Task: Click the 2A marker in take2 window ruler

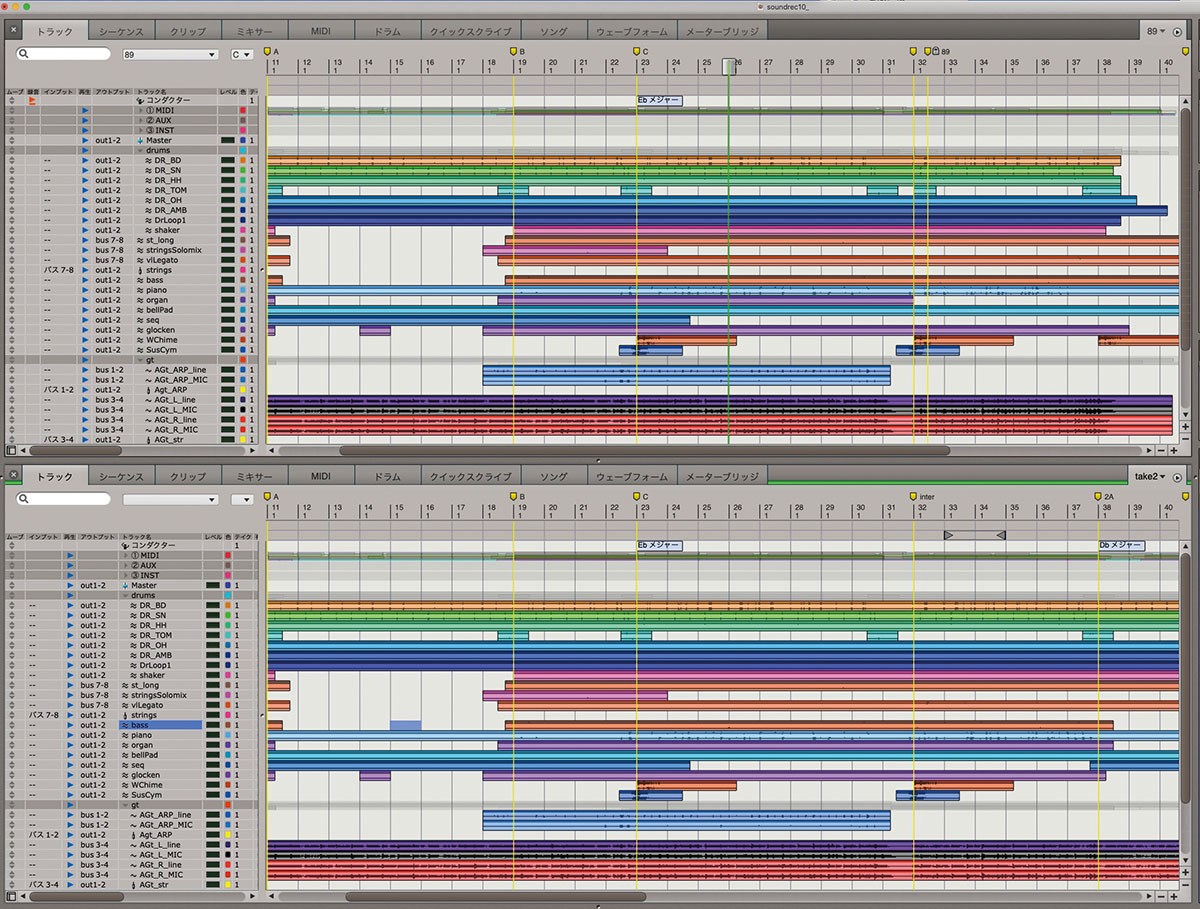Action: 1099,496
